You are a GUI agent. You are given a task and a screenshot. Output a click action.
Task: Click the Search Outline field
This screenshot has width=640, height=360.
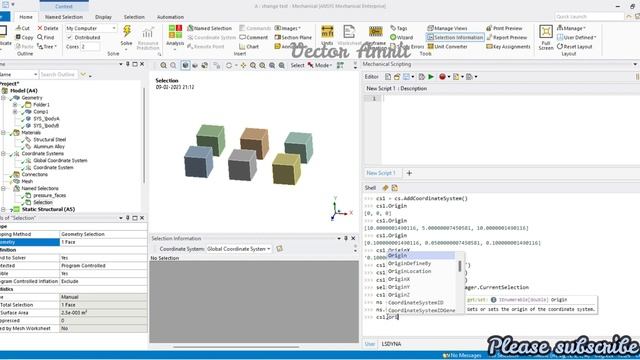(x=58, y=74)
